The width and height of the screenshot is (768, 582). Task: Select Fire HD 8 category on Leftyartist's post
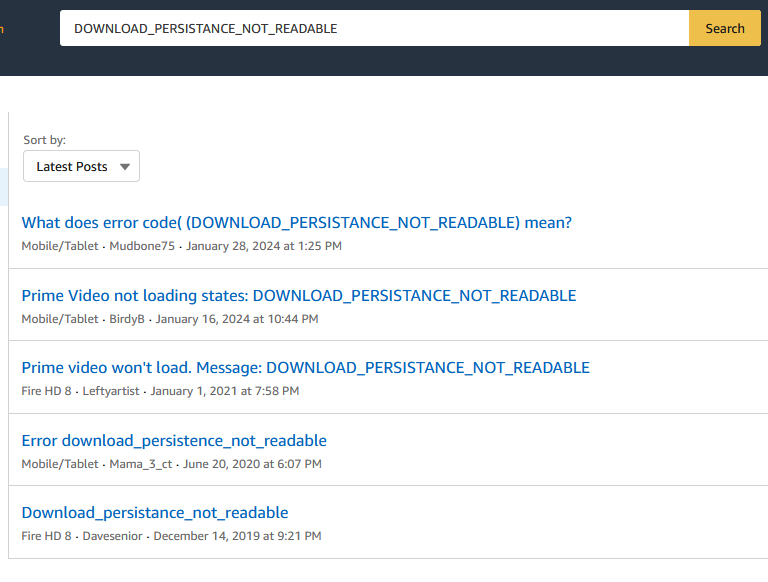tap(46, 391)
